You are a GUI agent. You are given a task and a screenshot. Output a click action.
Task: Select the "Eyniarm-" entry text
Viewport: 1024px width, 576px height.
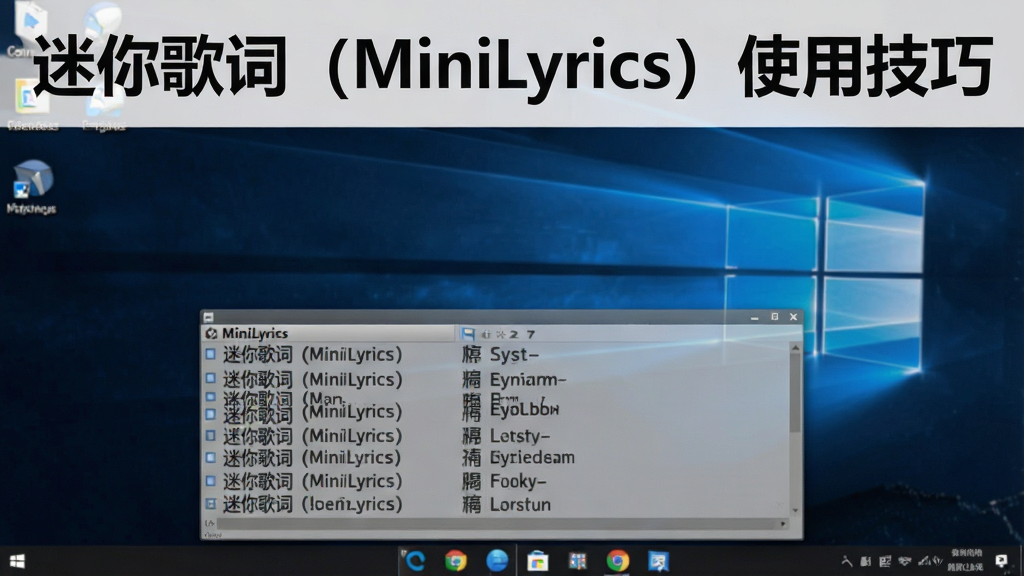pos(528,379)
